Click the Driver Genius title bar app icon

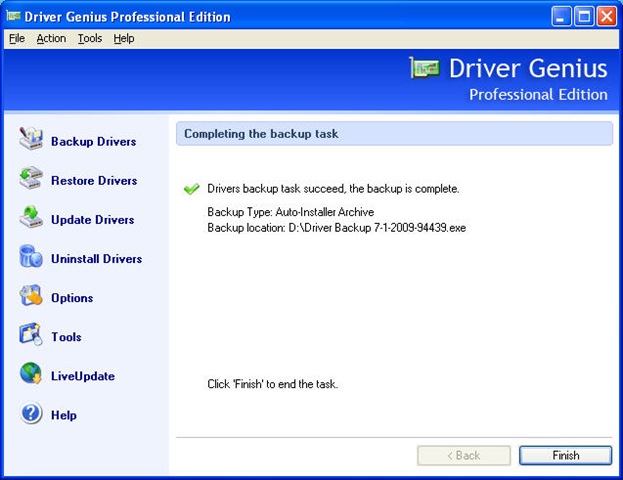click(13, 16)
